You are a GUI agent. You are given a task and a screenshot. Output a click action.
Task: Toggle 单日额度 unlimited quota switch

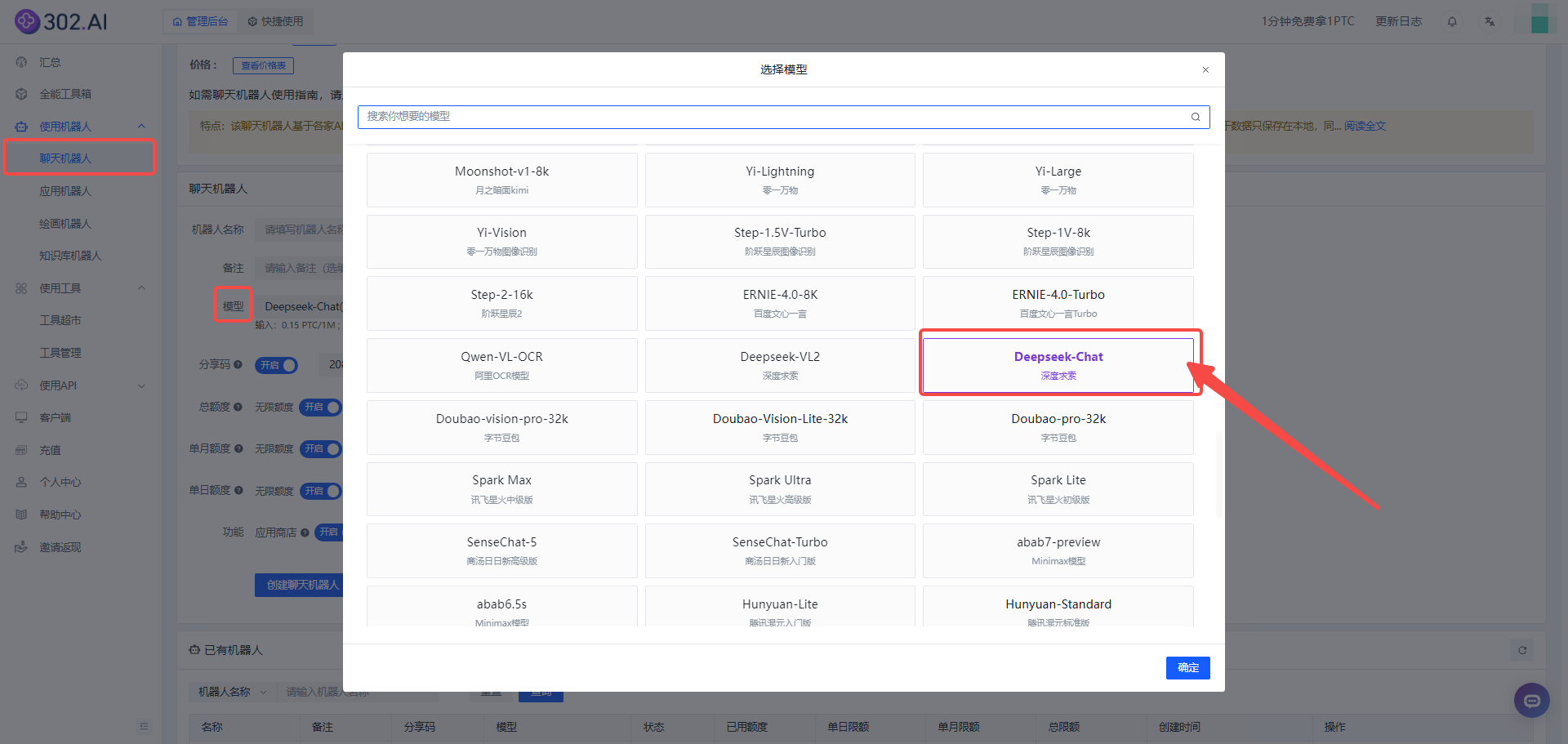point(320,491)
